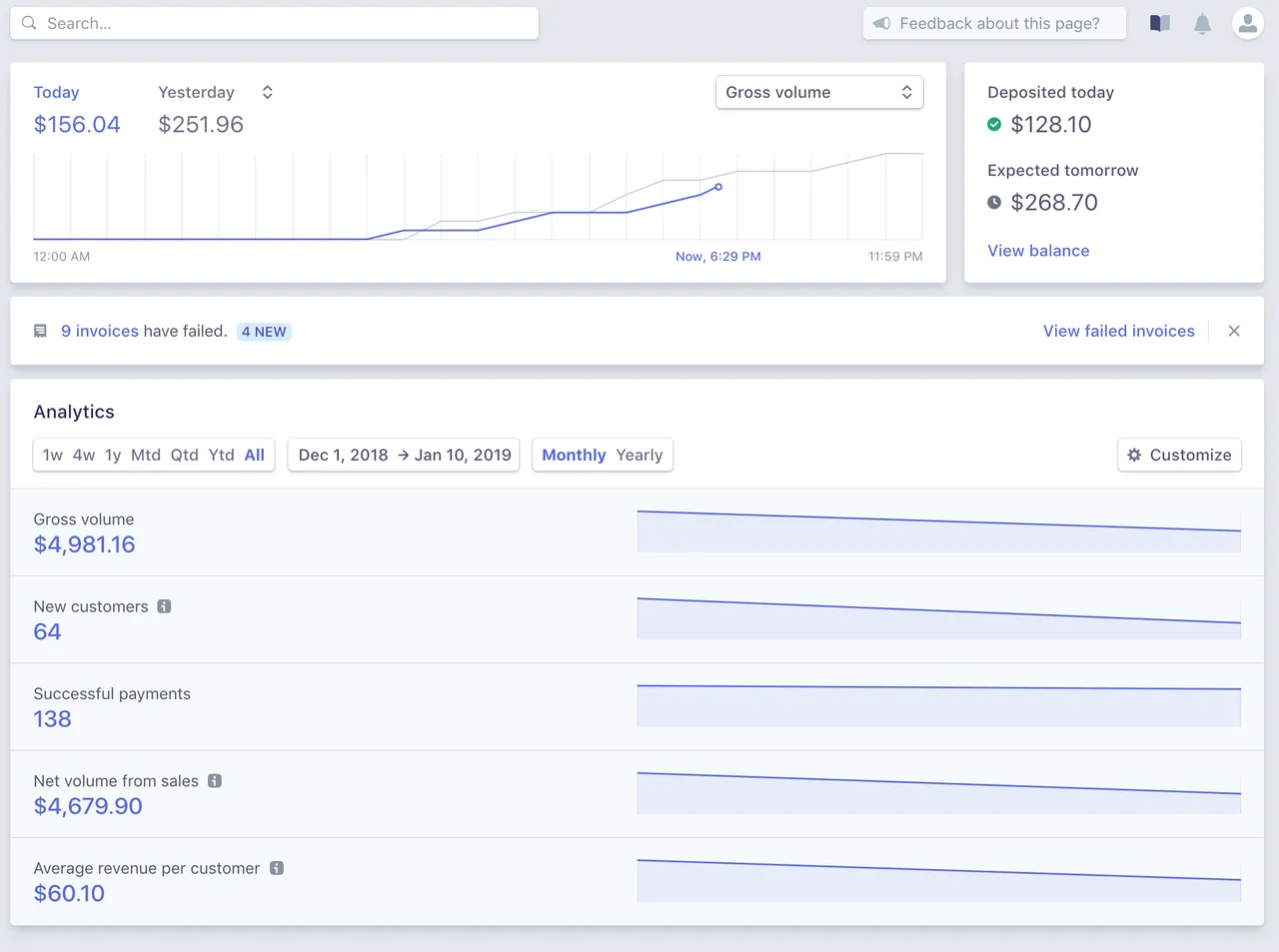Click the Jan 10, 2019 end date

(463, 455)
